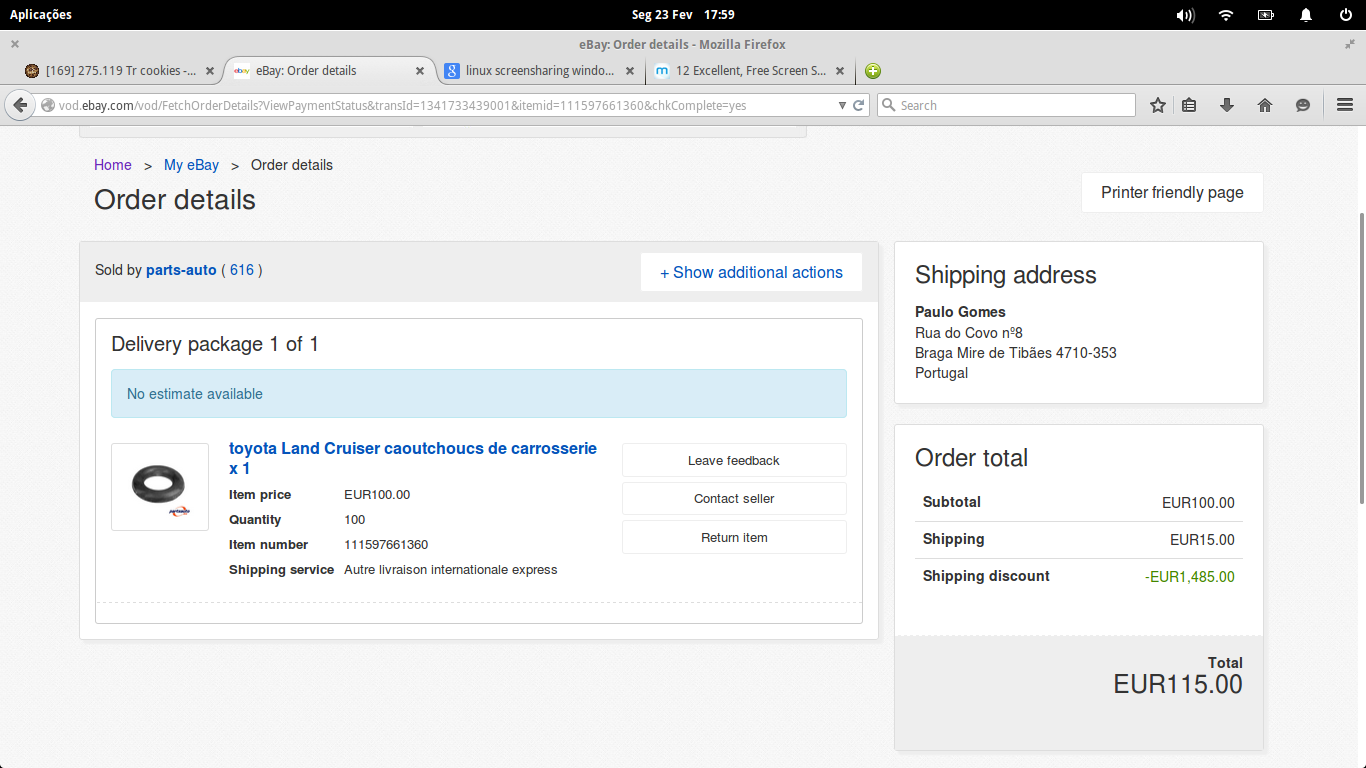
Task: Open the system volume indicator
Action: coord(1185,15)
